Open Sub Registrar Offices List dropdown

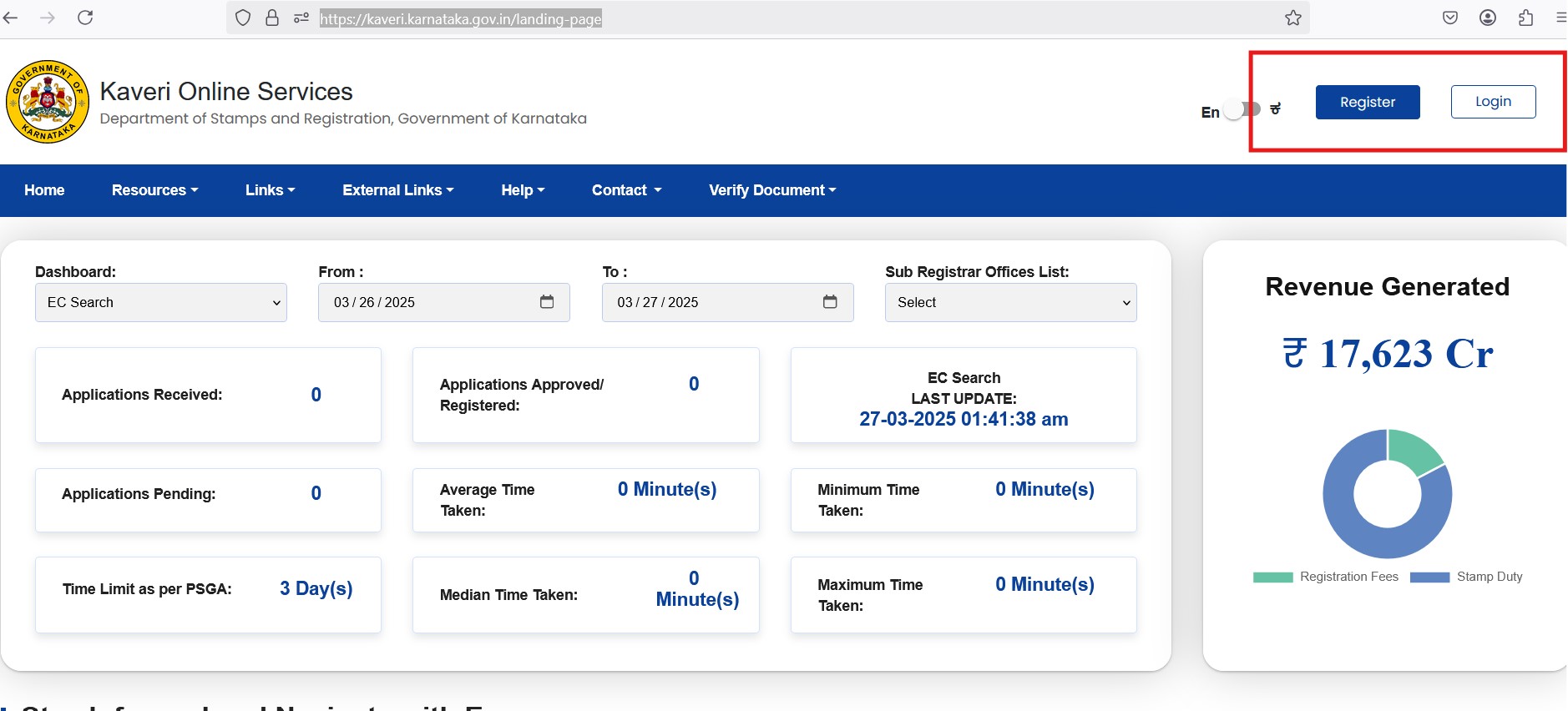click(1011, 302)
